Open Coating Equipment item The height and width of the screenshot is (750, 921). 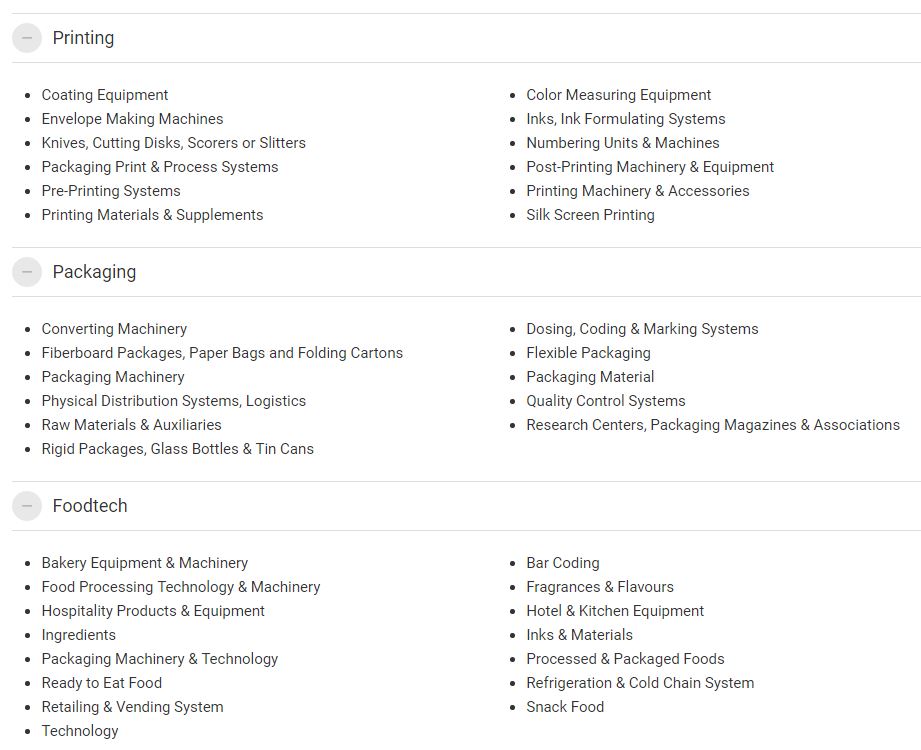105,95
